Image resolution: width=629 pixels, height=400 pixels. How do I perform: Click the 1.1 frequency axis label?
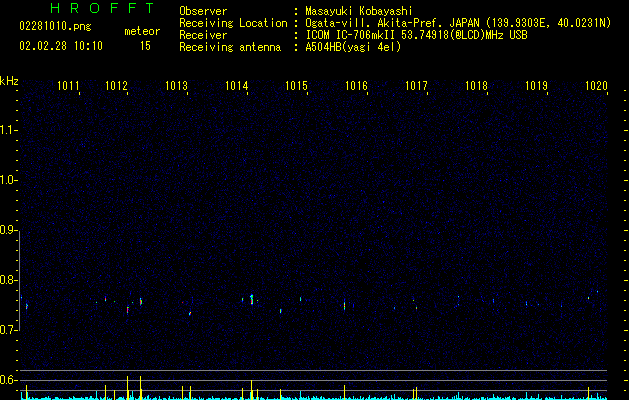9,130
